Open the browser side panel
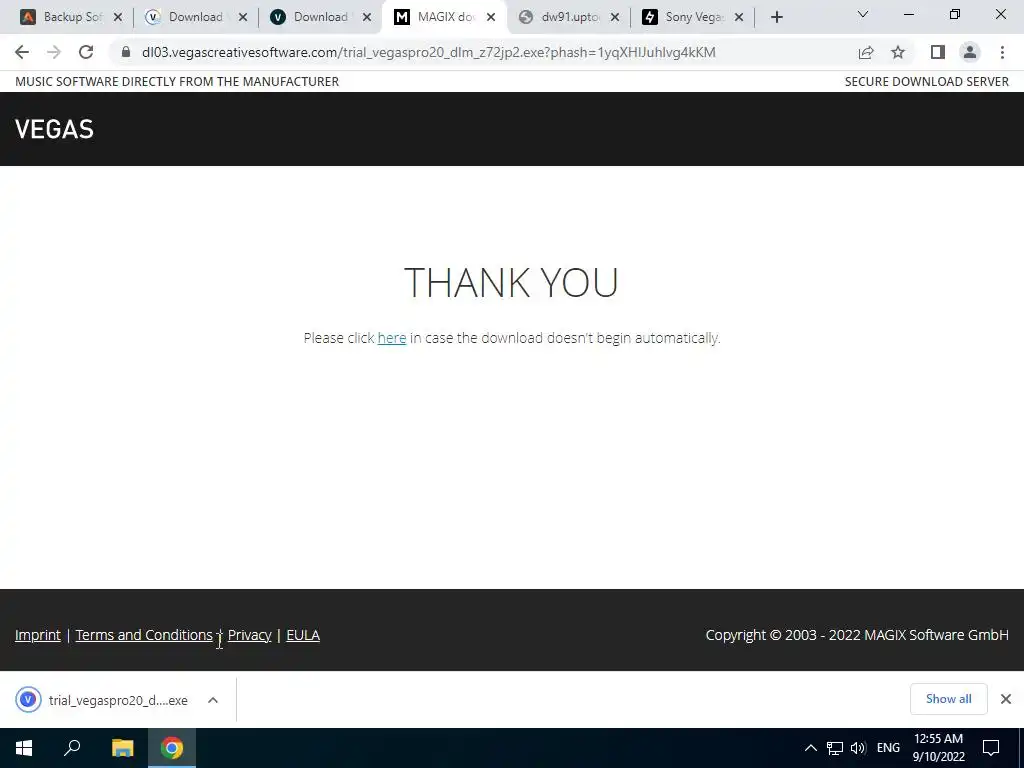This screenshot has height=768, width=1024. pyautogui.click(x=938, y=52)
